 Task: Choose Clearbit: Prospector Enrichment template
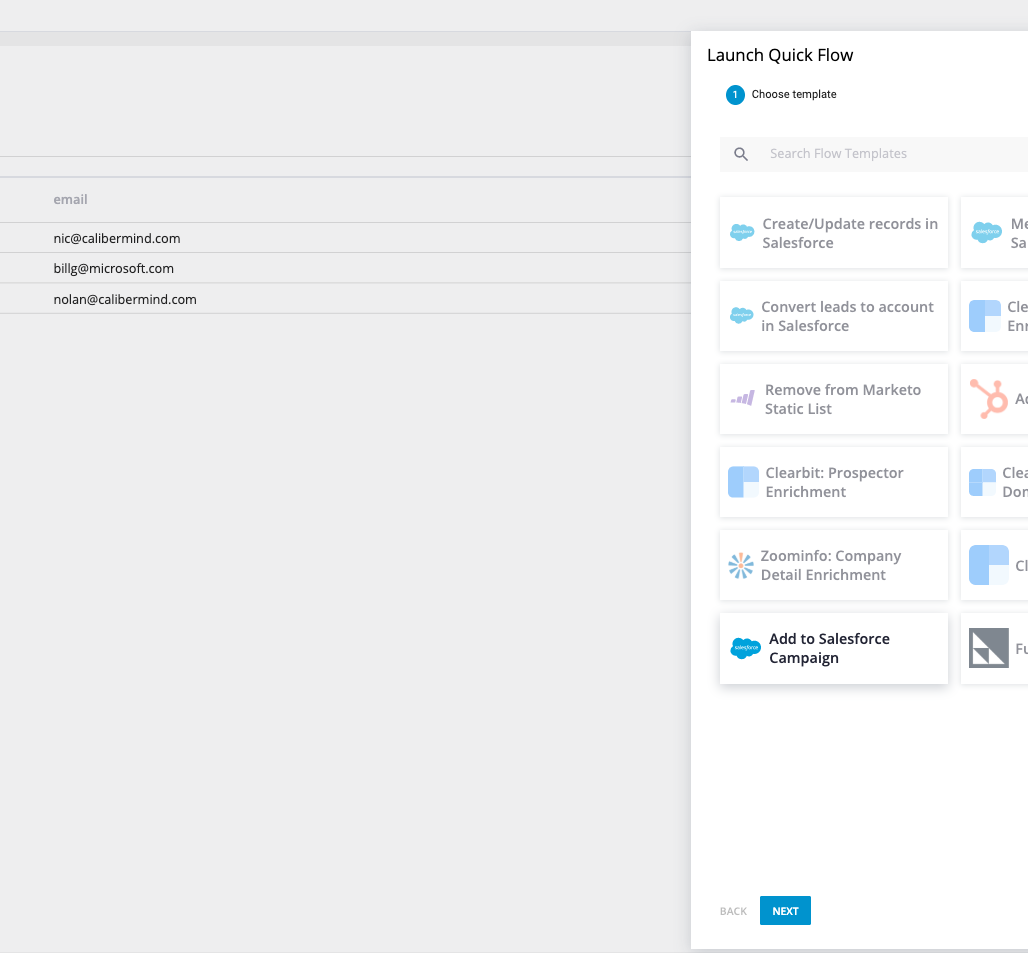834,482
